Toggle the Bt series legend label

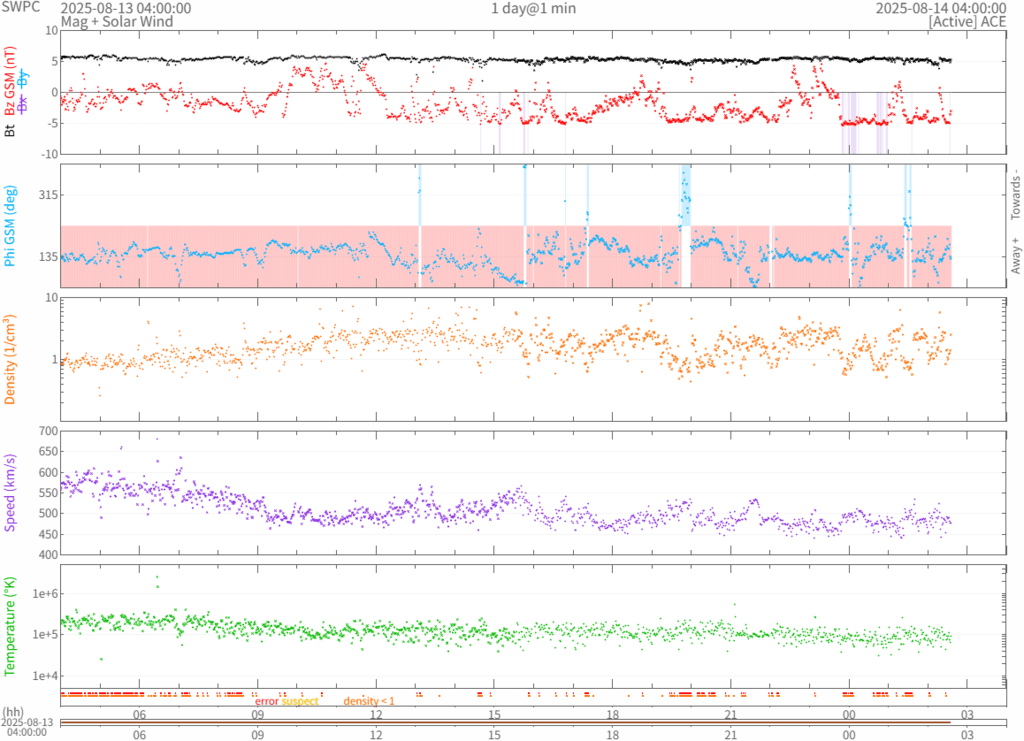click(11, 129)
